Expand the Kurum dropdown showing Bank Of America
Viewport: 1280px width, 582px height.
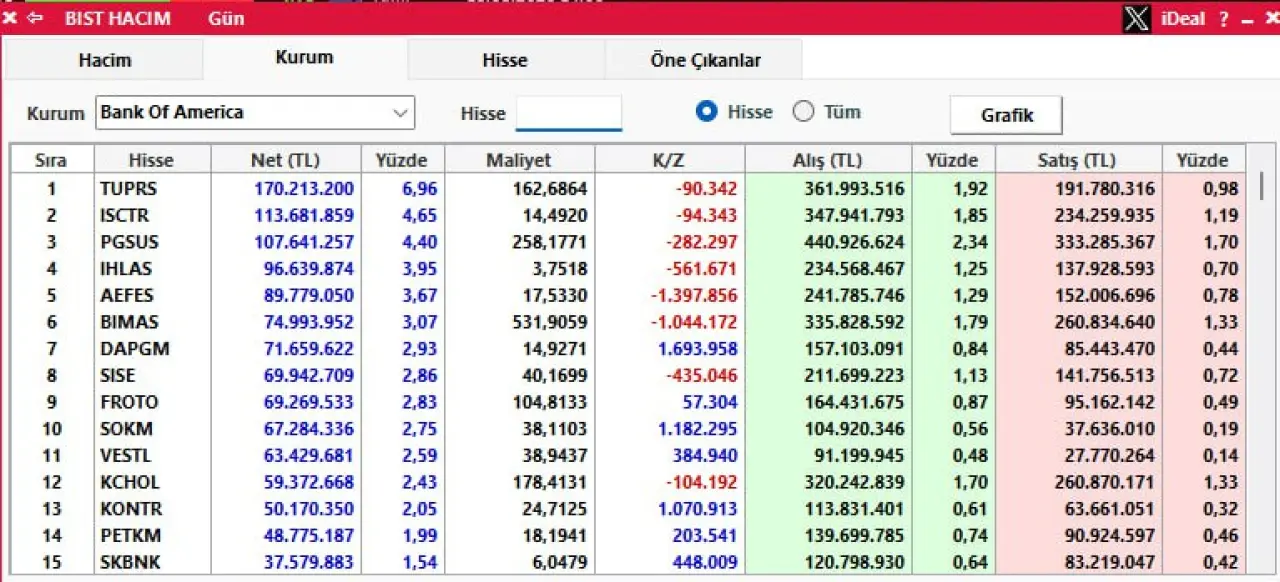pyautogui.click(x=401, y=113)
